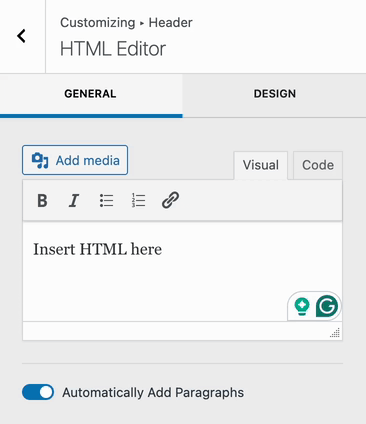The height and width of the screenshot is (424, 366).
Task: Select the Visual editor tab
Action: (x=261, y=165)
